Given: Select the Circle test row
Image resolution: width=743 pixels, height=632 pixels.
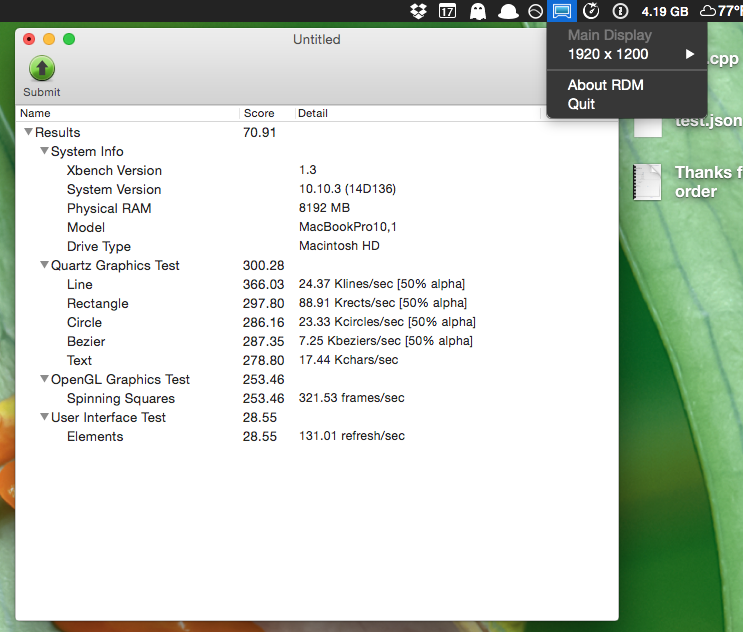Looking at the screenshot, I should pos(317,322).
